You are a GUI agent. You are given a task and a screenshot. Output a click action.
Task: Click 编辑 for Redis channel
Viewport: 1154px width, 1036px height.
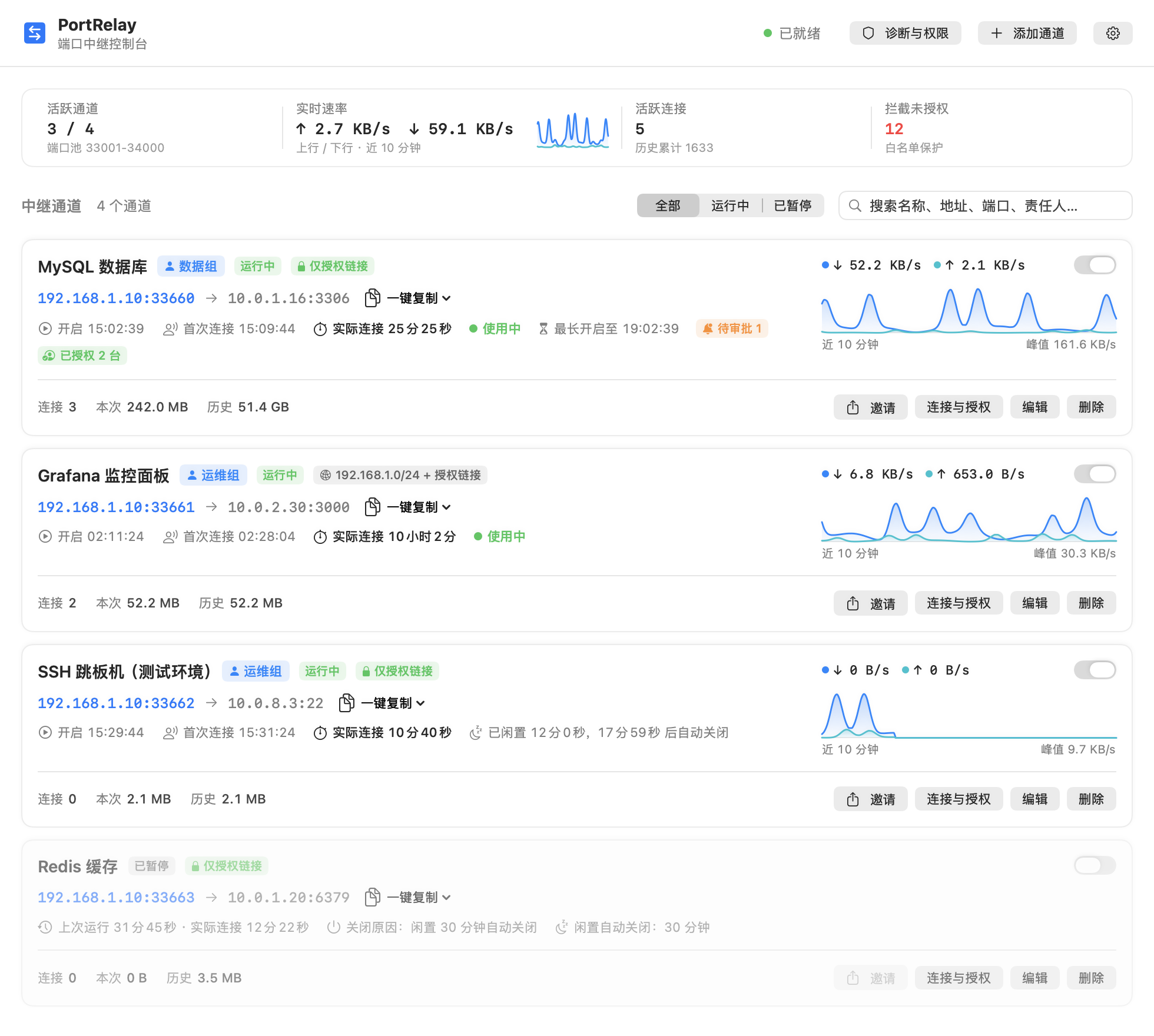click(x=1034, y=978)
